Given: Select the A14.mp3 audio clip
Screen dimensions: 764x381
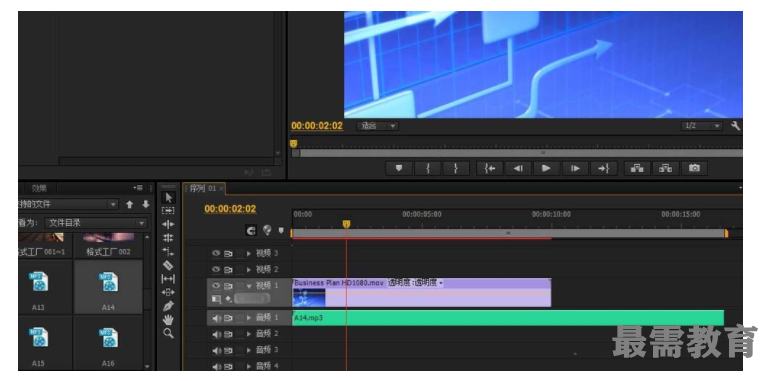Looking at the screenshot, I should (x=508, y=318).
